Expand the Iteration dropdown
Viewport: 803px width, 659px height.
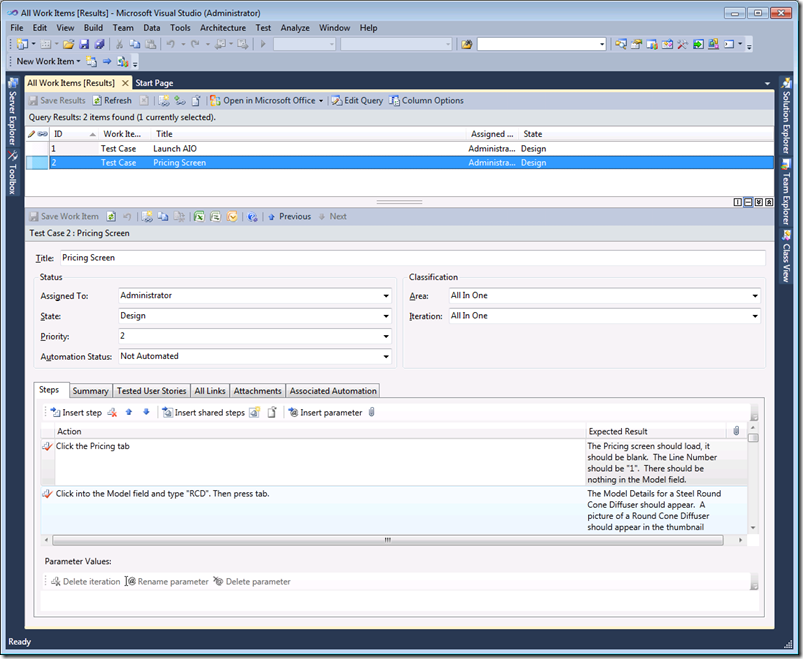click(x=755, y=316)
